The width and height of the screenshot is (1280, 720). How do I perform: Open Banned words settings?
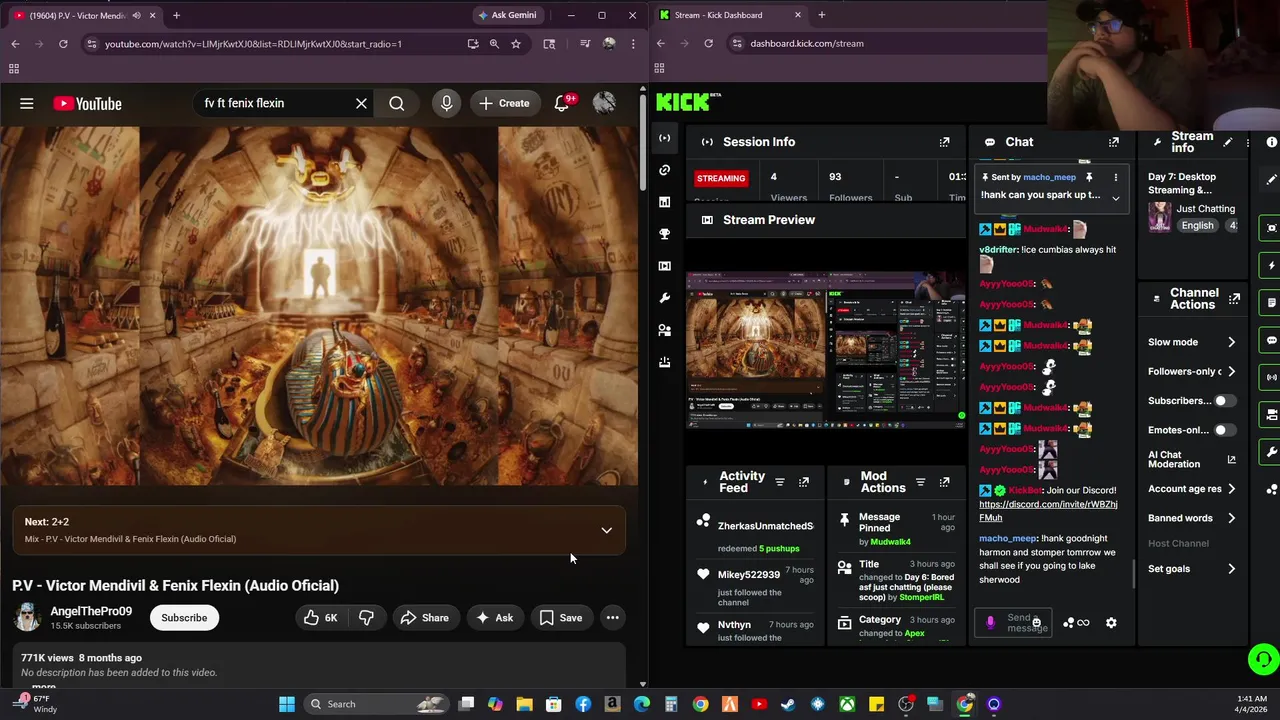1192,518
